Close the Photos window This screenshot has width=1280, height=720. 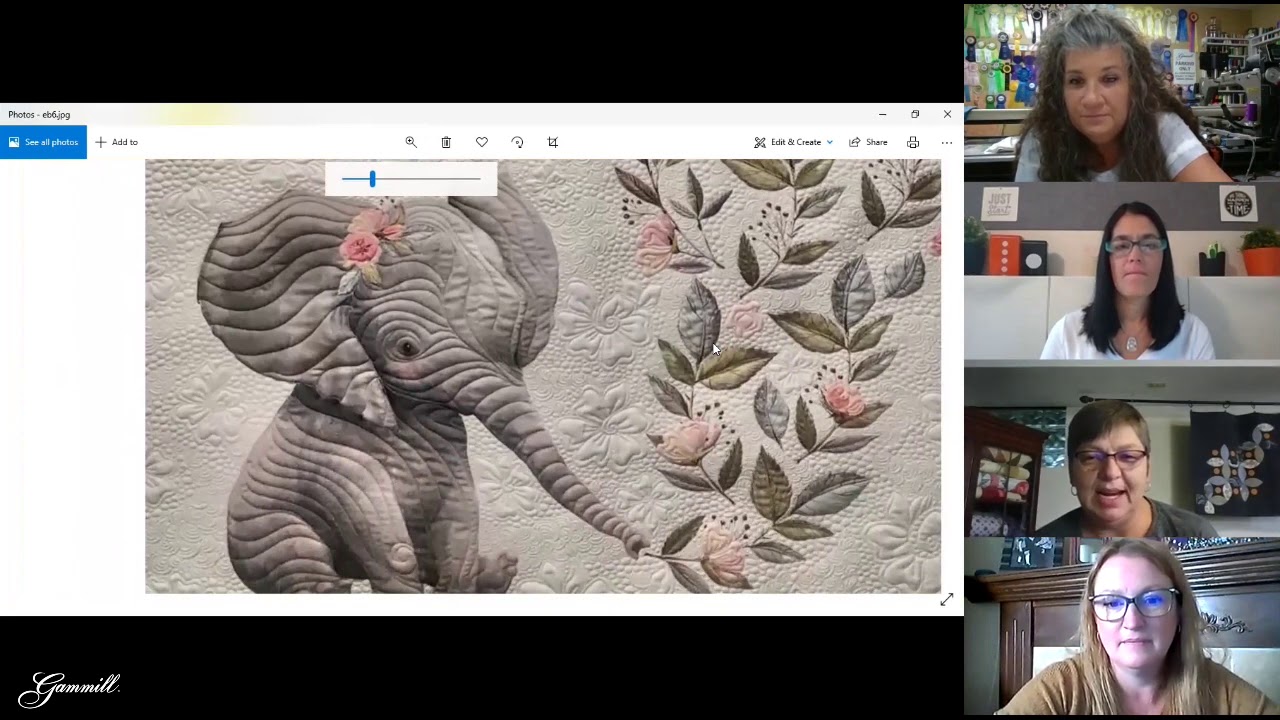point(947,114)
